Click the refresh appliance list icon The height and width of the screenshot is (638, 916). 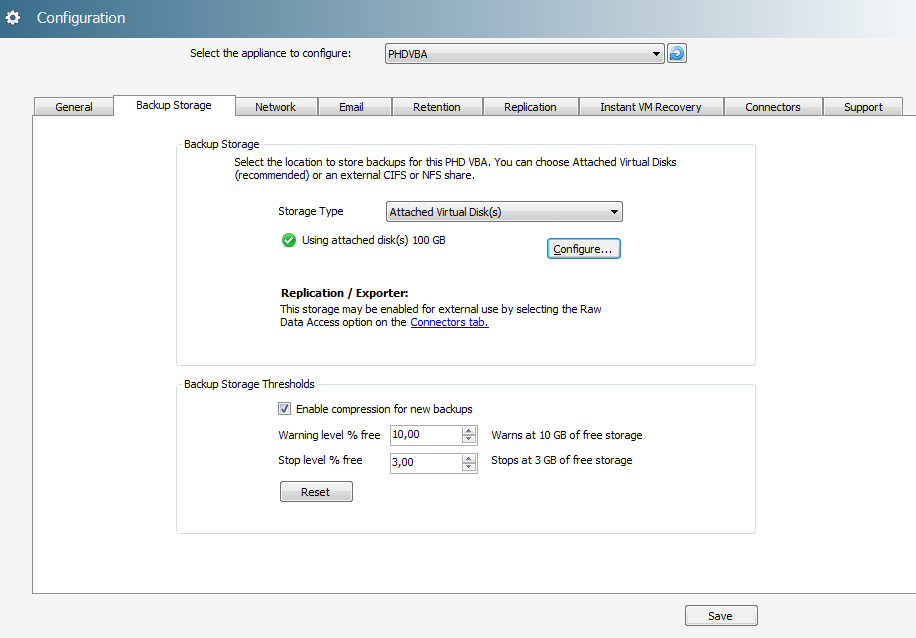coord(677,54)
